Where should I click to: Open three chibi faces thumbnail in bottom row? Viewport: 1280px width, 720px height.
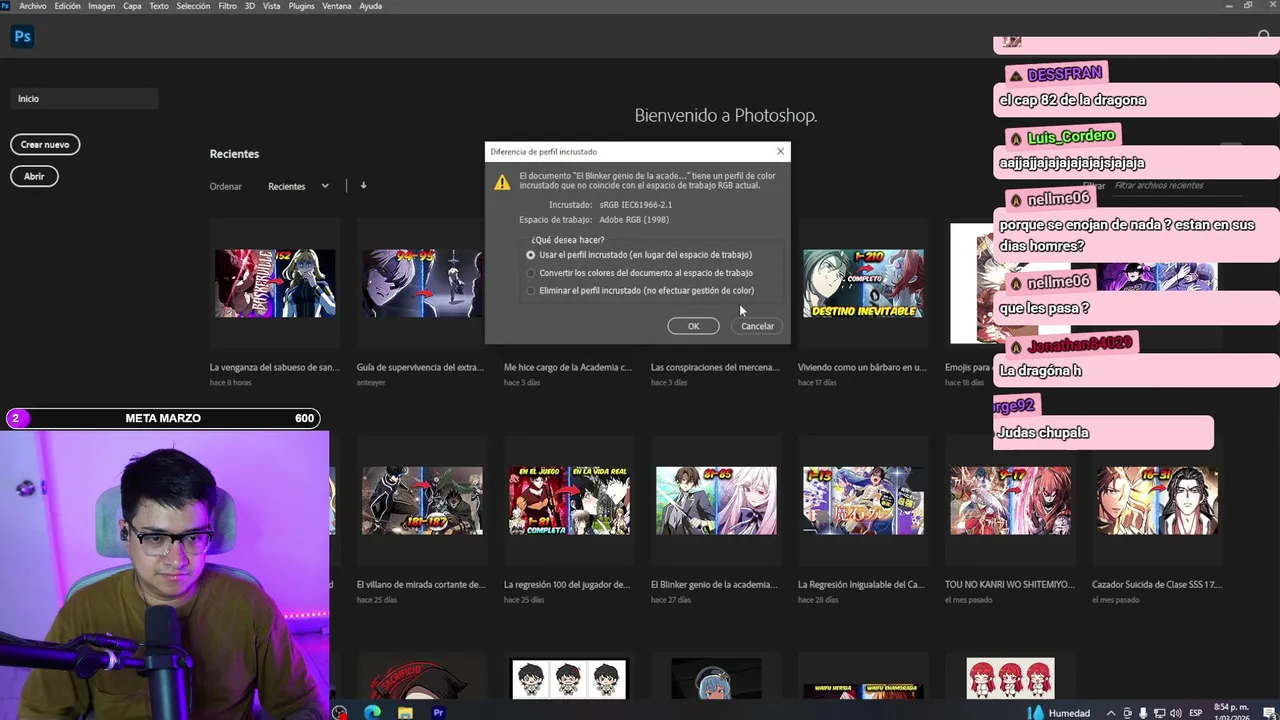[569, 679]
